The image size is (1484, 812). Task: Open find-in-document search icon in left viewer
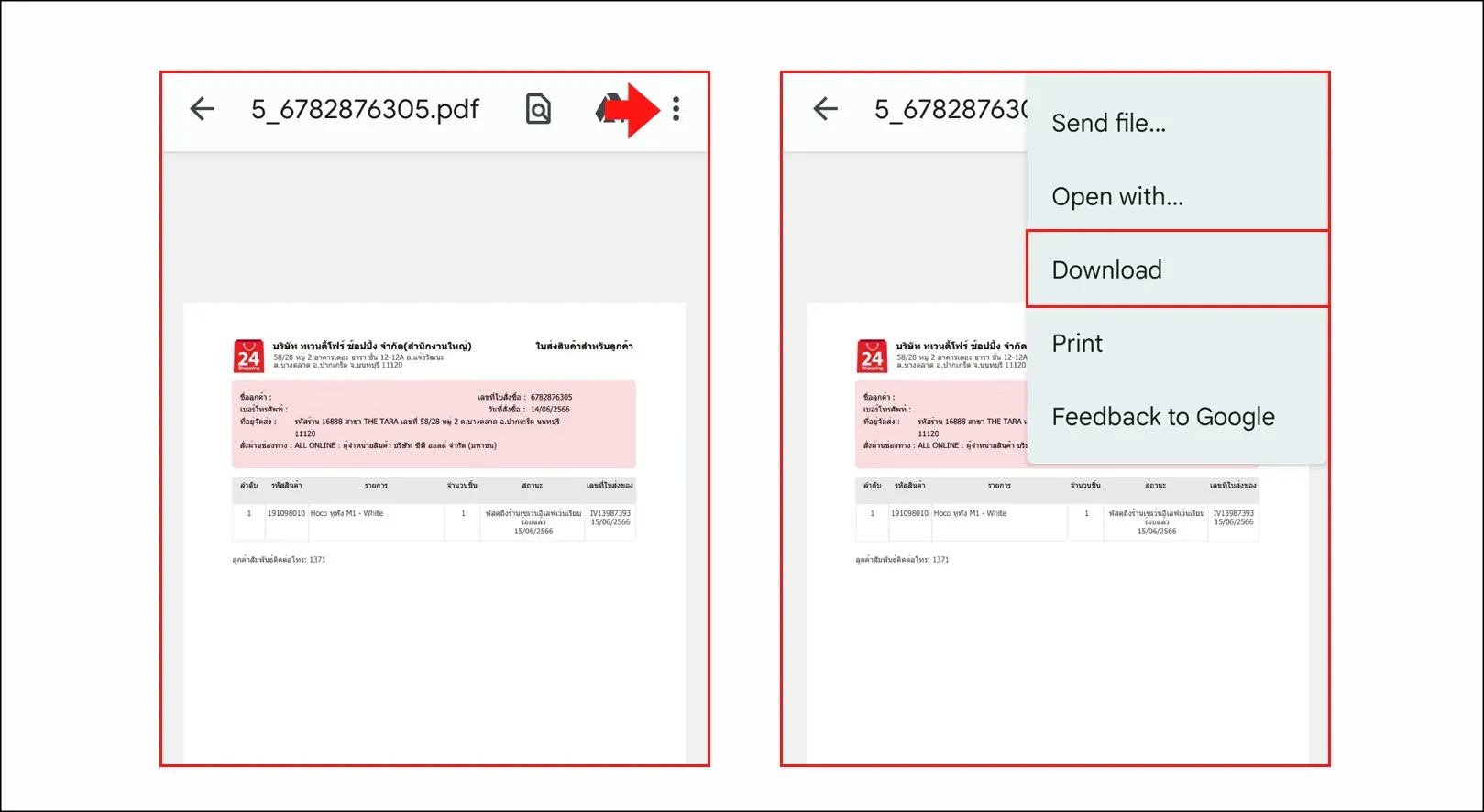(x=538, y=109)
